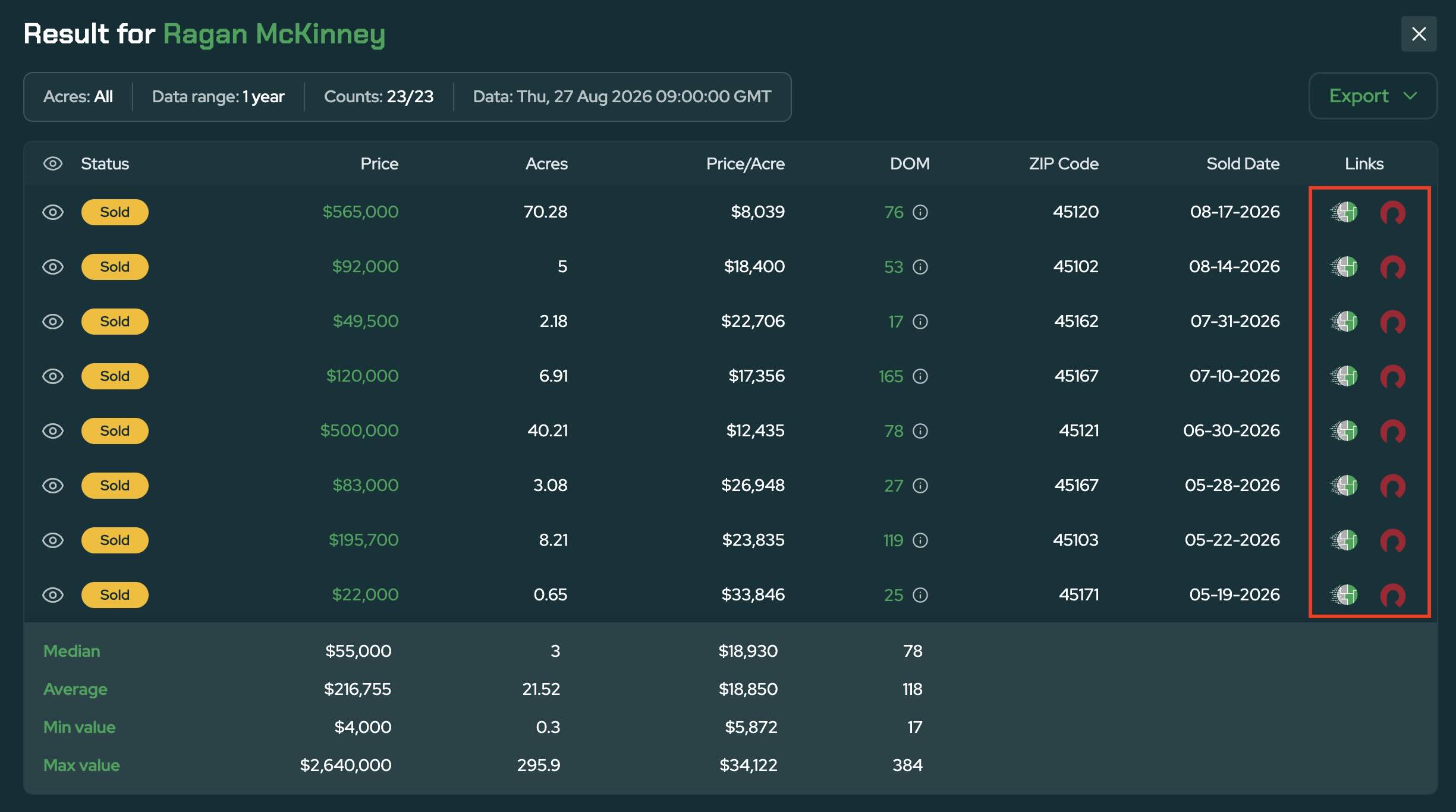Expand the Export dropdown
Image resolution: width=1456 pixels, height=812 pixels.
[x=1373, y=96]
